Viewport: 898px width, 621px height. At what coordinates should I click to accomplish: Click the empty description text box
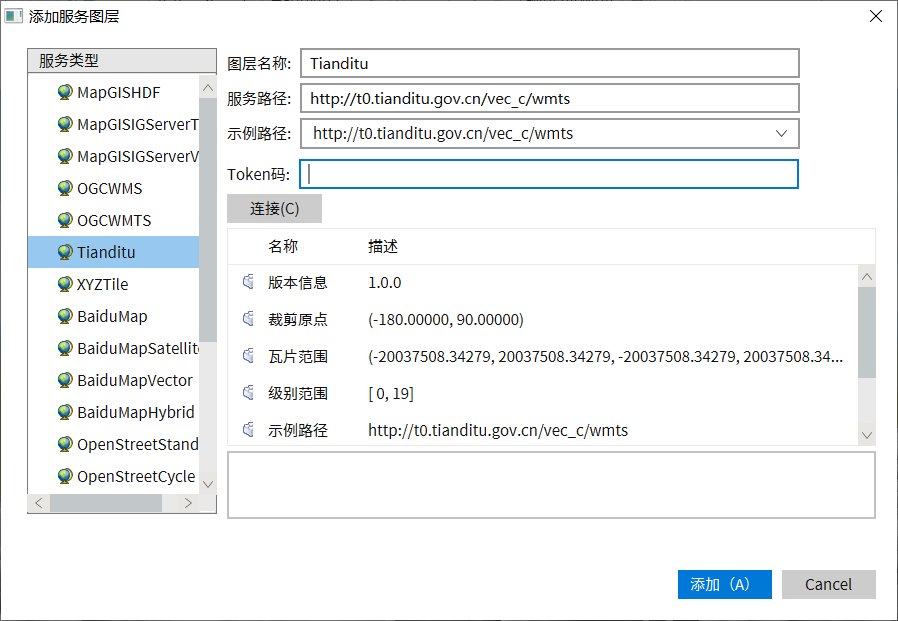(551, 485)
